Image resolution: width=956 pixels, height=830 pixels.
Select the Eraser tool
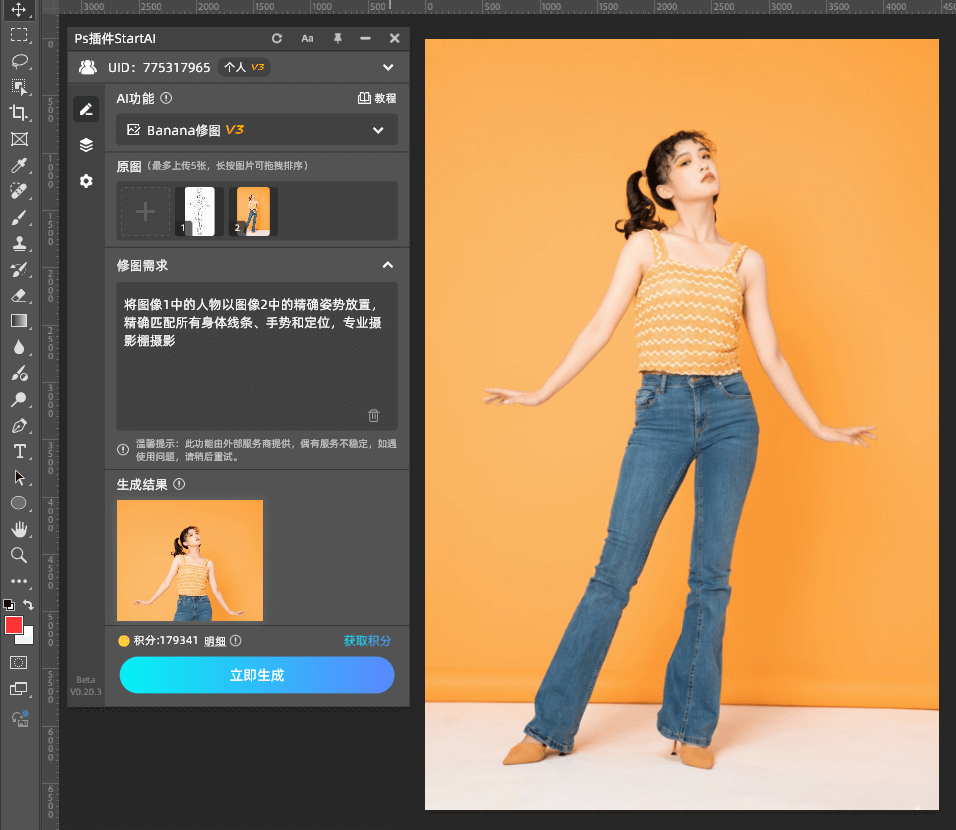click(19, 295)
